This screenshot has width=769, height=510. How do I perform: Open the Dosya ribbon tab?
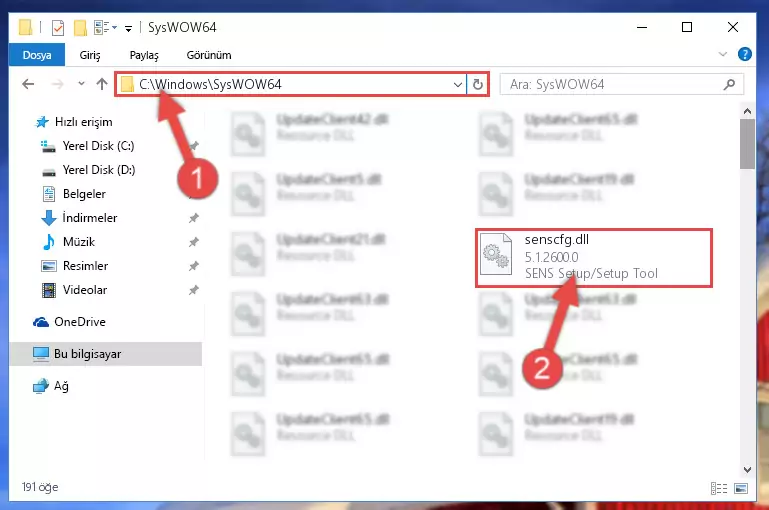pos(37,55)
